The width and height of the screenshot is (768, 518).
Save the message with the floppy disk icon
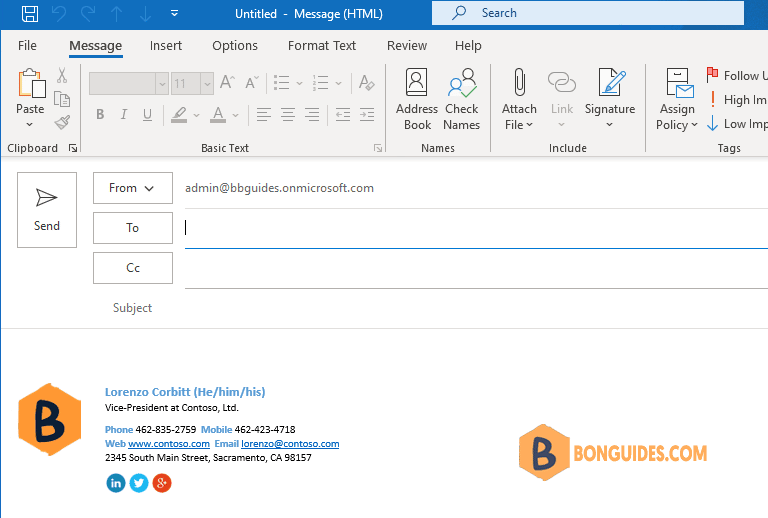[30, 14]
